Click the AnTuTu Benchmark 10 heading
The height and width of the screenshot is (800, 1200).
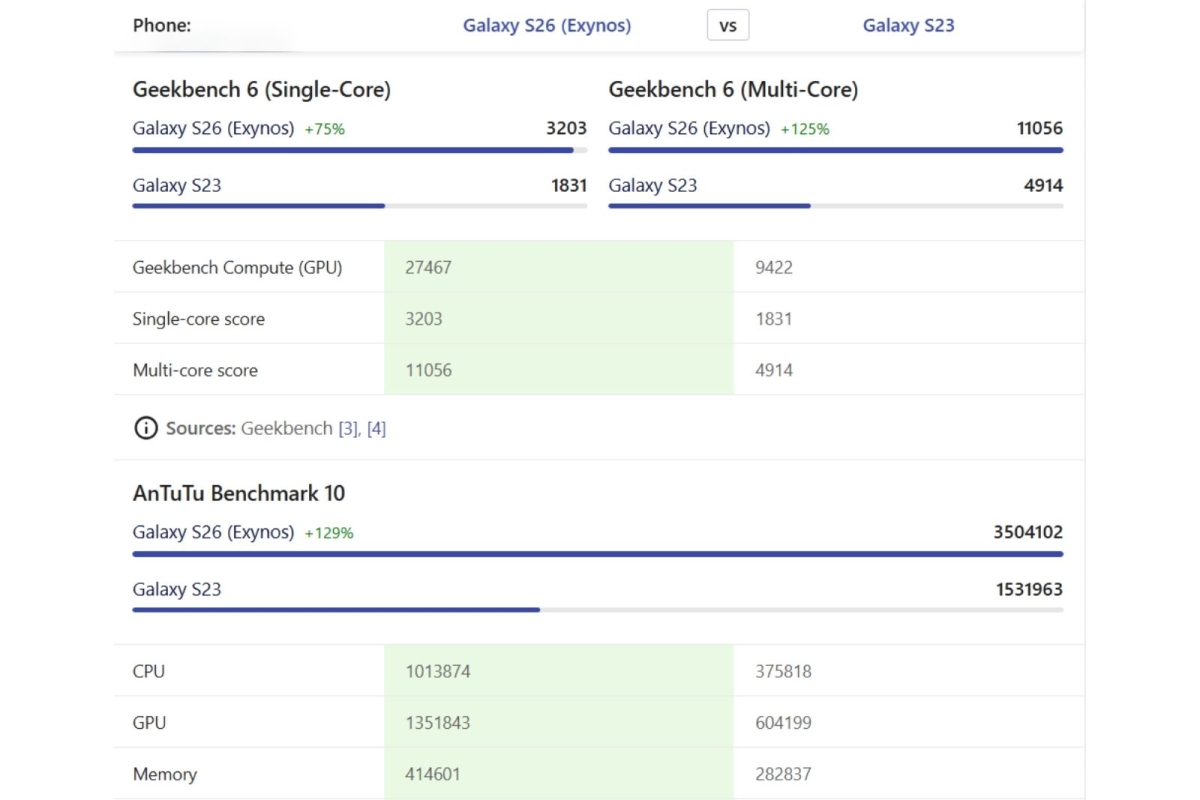click(x=239, y=493)
